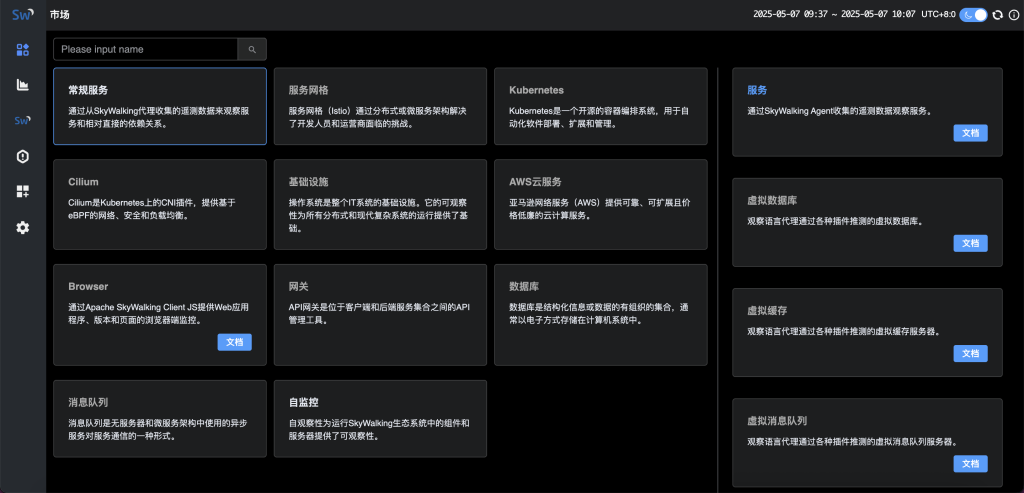Screen dimensions: 1024x493
Task: Select the 网关 card
Action: point(380,315)
